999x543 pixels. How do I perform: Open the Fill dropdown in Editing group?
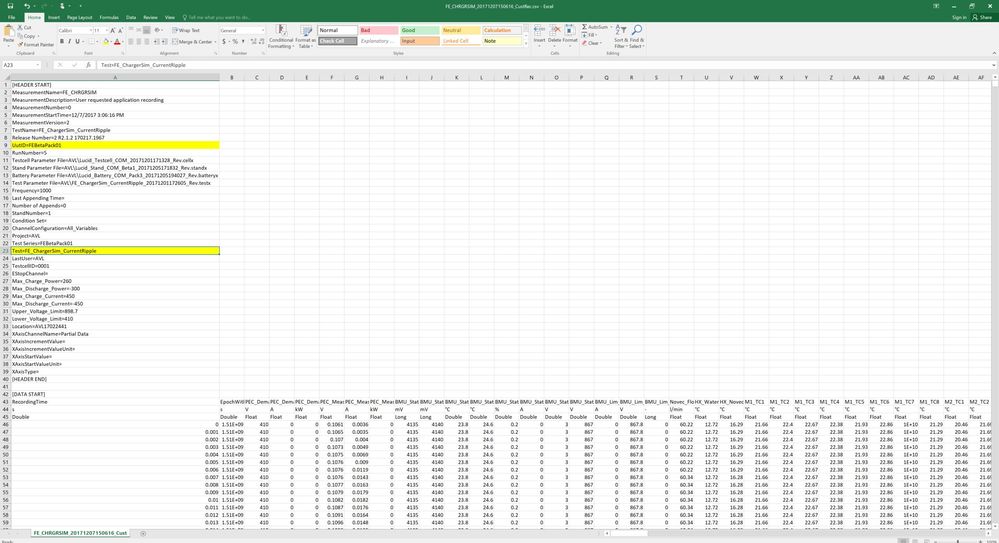click(590, 35)
